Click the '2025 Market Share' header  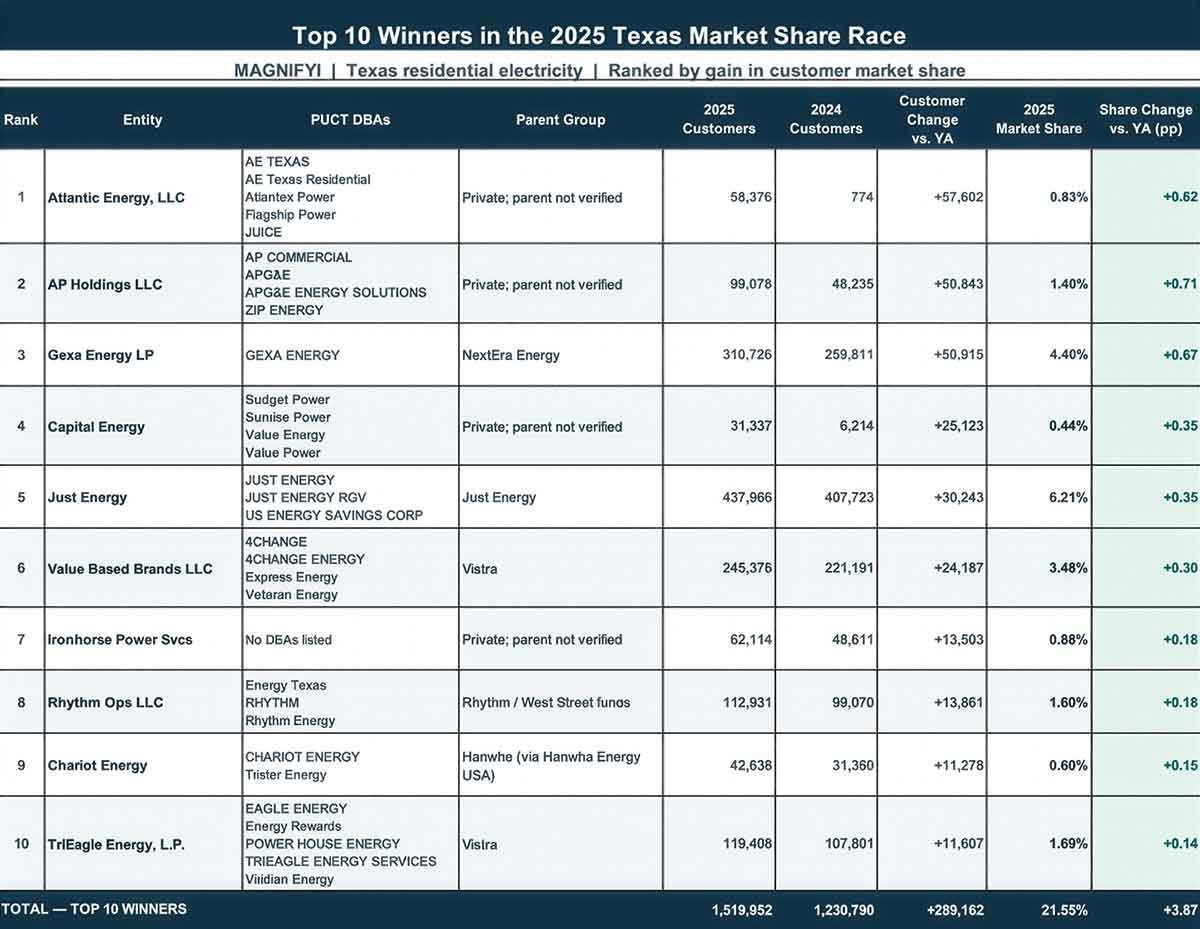click(1039, 119)
